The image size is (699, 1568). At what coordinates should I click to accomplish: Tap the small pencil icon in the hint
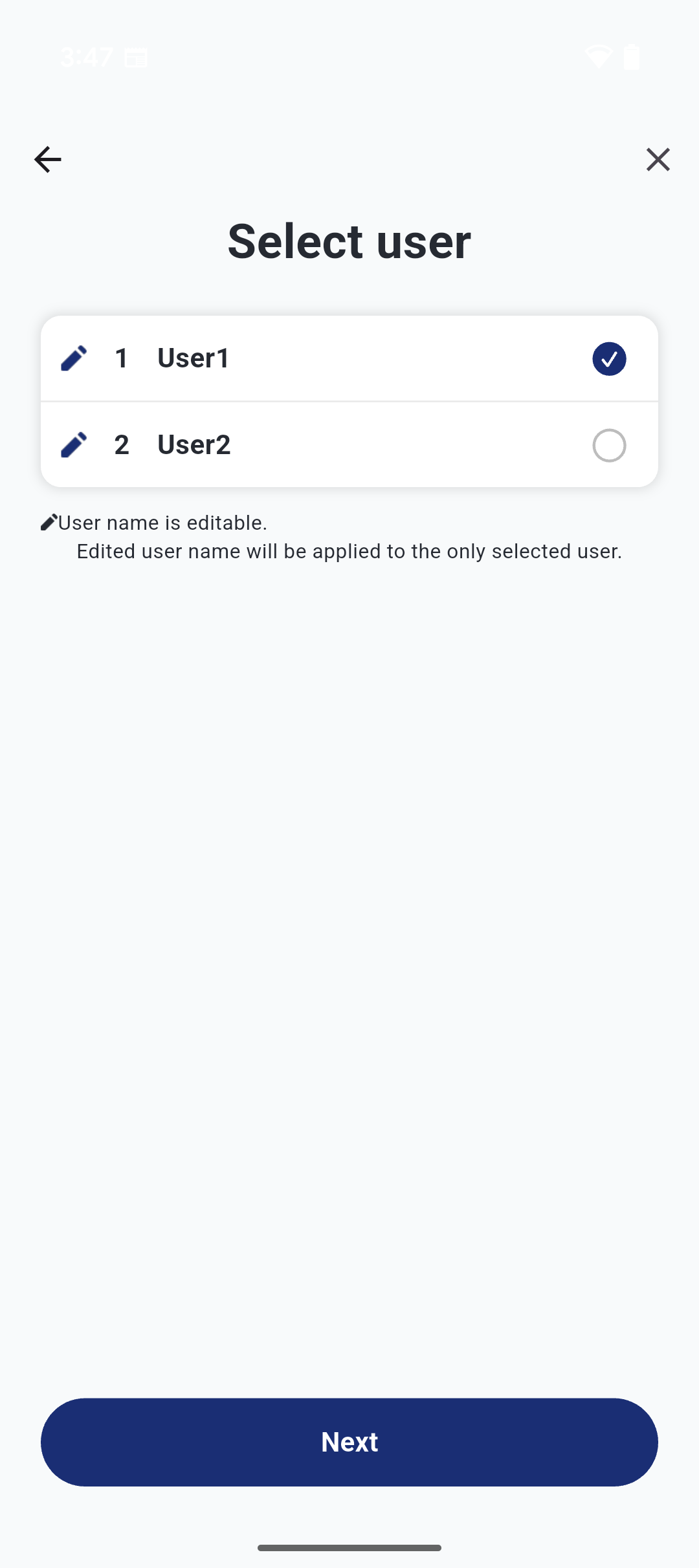tap(49, 523)
